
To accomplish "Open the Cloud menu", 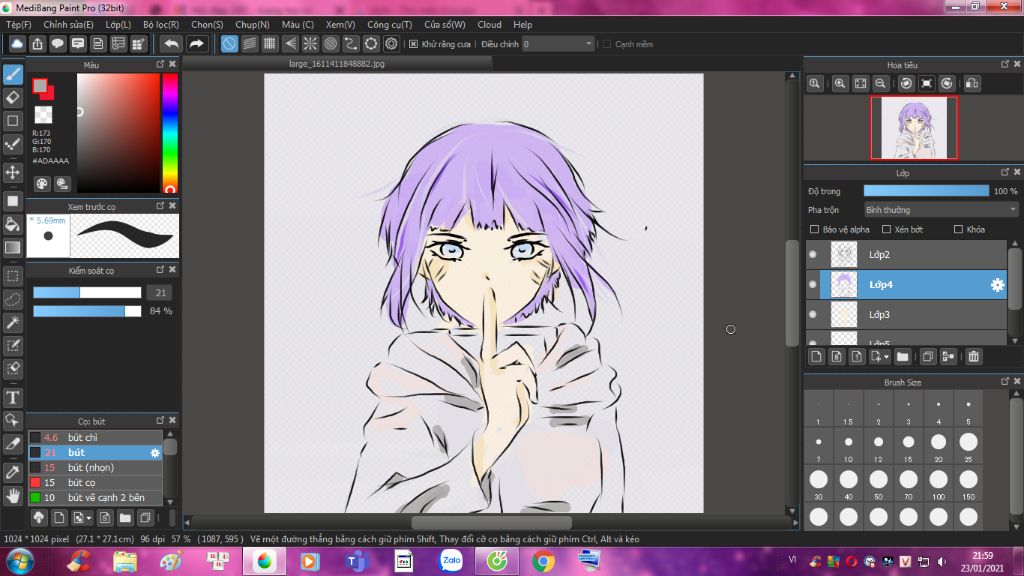I will 489,25.
